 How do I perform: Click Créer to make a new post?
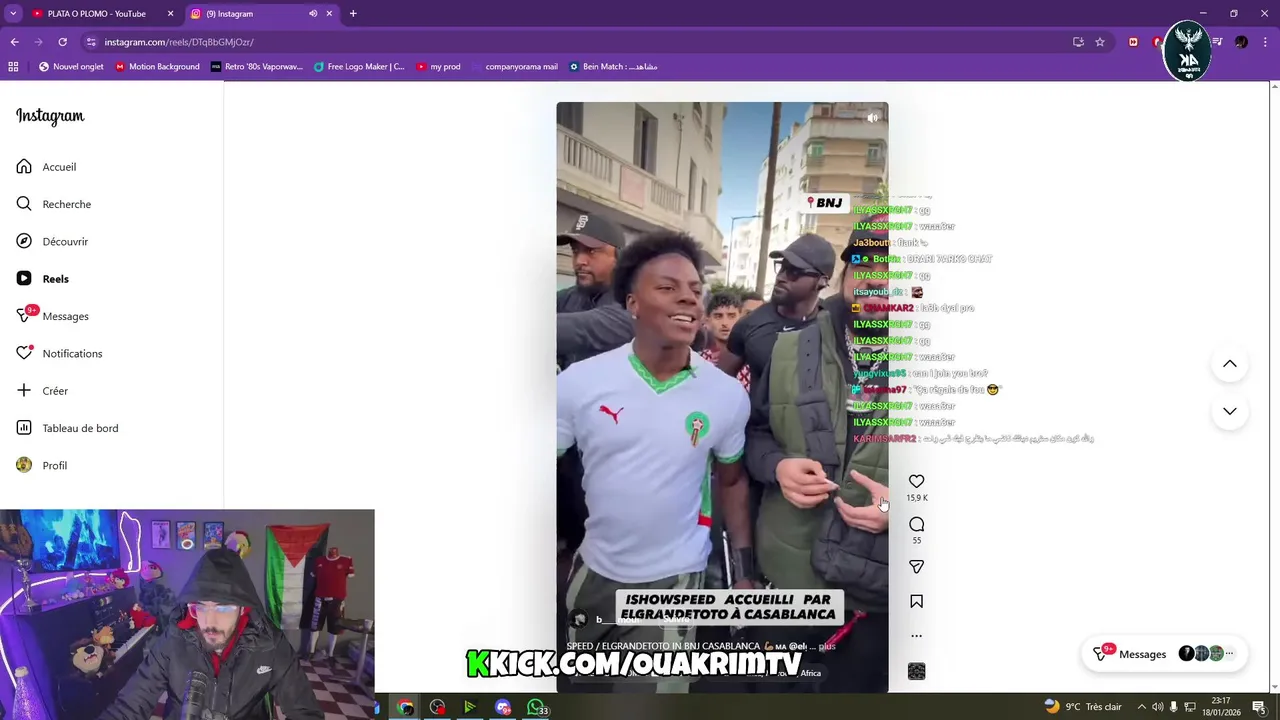coord(42,391)
